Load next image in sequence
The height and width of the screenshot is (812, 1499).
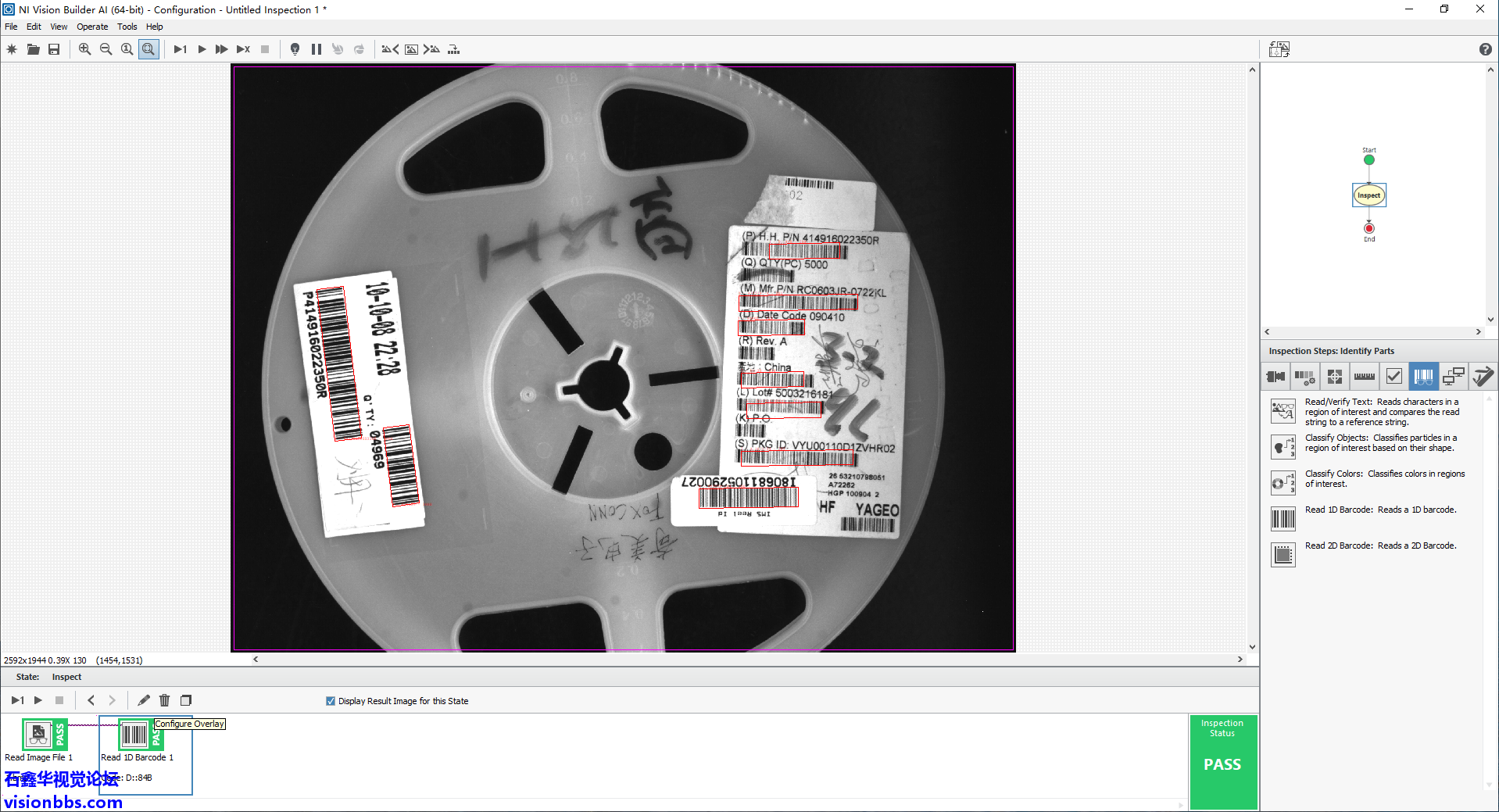(x=431, y=49)
